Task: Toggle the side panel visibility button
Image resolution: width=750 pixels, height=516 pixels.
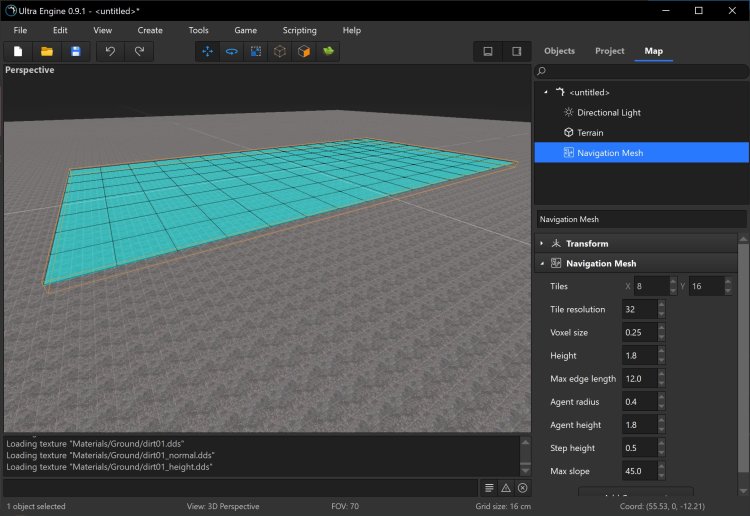Action: point(516,51)
